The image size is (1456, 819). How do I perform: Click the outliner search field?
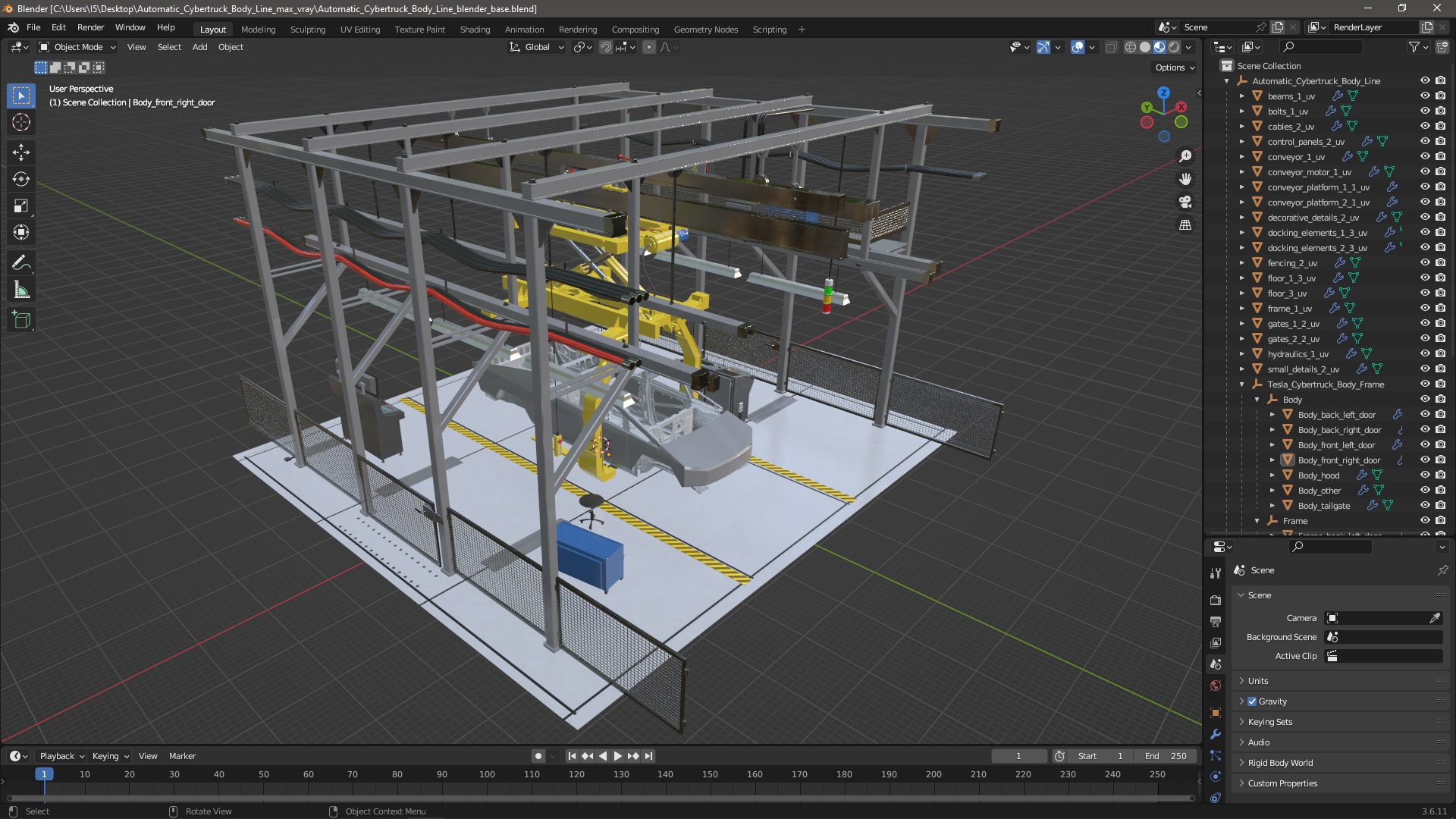click(1321, 47)
